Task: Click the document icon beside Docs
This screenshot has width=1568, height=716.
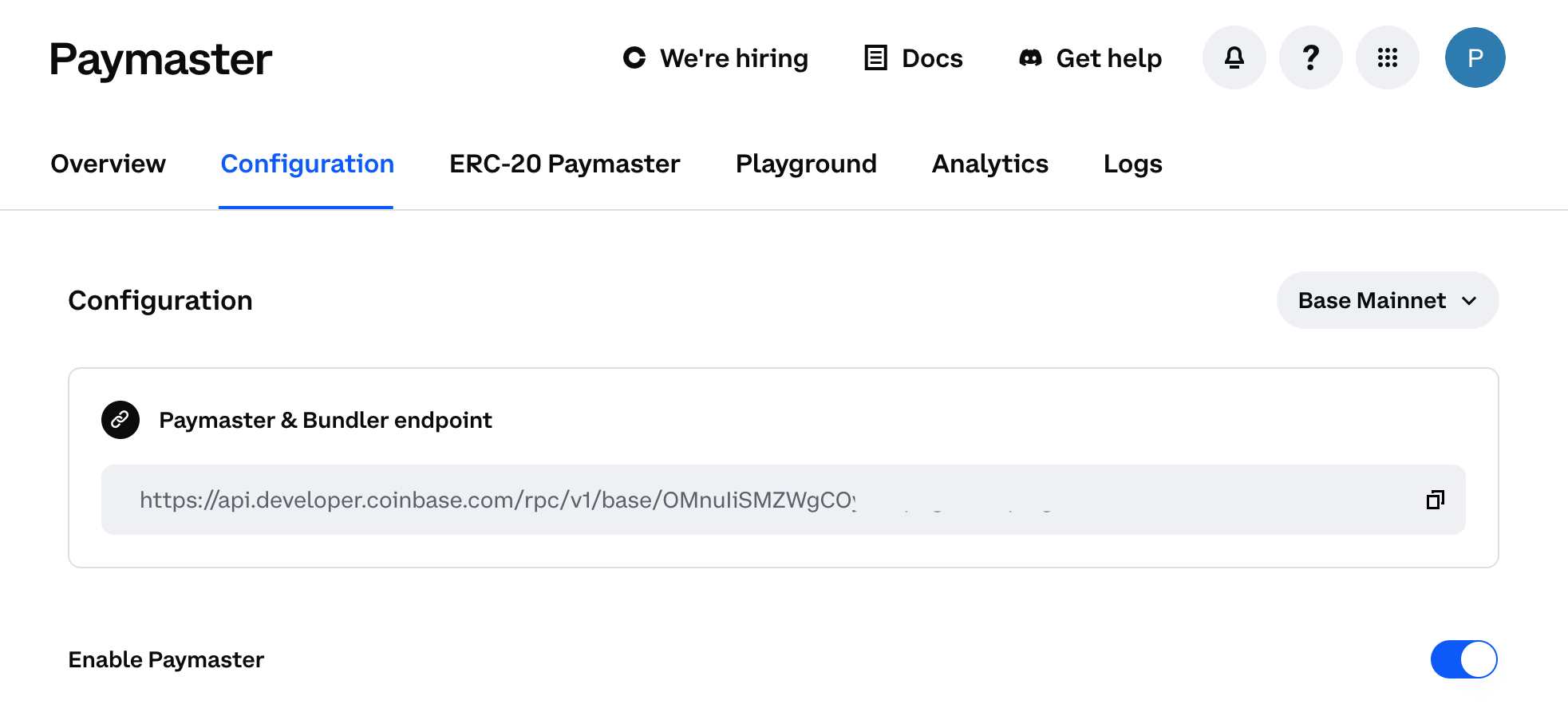Action: pos(875,57)
